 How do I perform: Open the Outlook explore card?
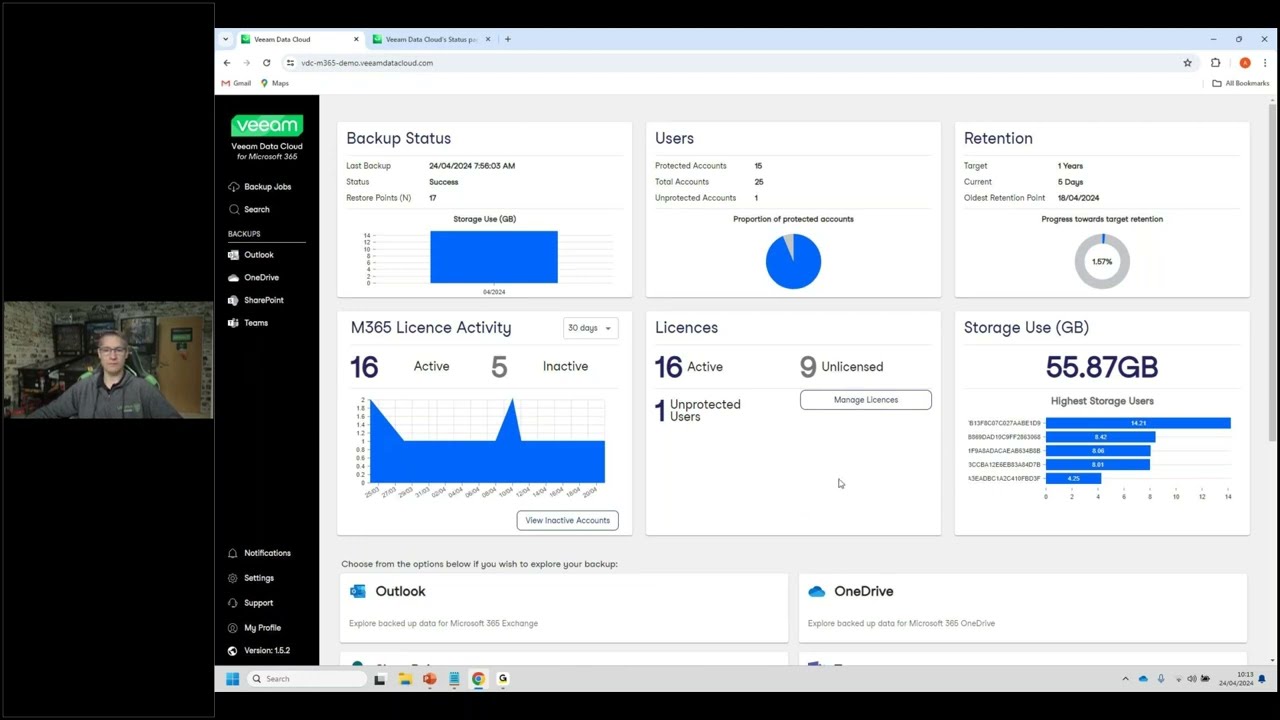(564, 608)
